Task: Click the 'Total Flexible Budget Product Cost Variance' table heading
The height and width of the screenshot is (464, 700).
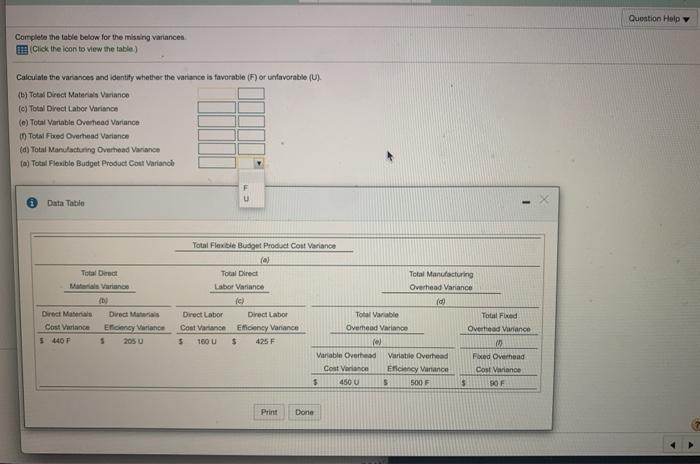Action: coord(264,246)
